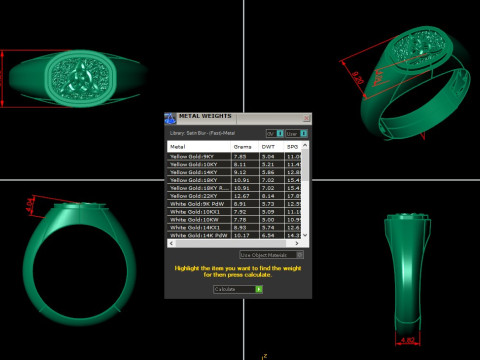Close the Metal Weights dialog
Screen dimensions: 480x360
[x=307, y=118]
